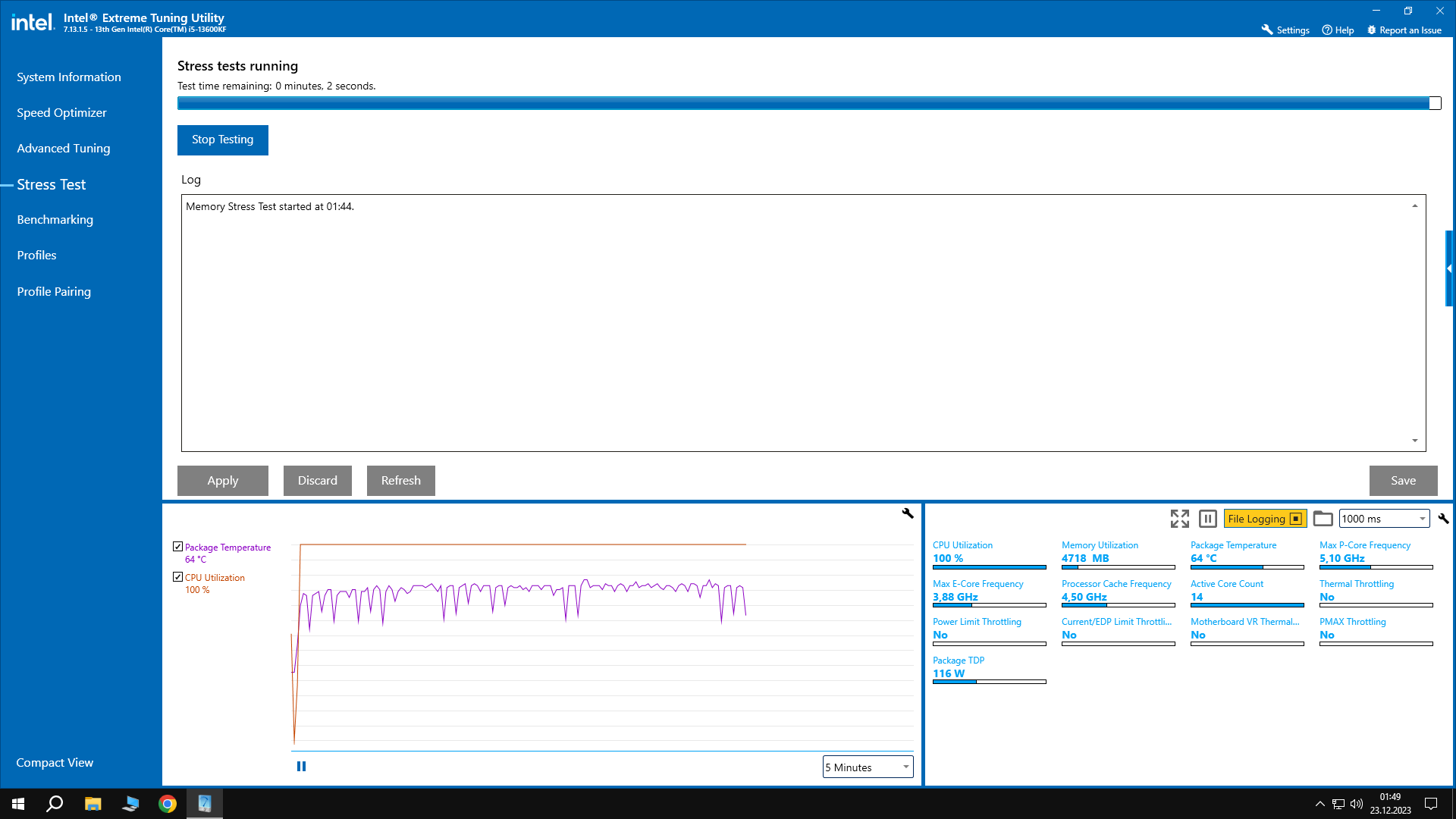Pause the graph playback

(301, 767)
